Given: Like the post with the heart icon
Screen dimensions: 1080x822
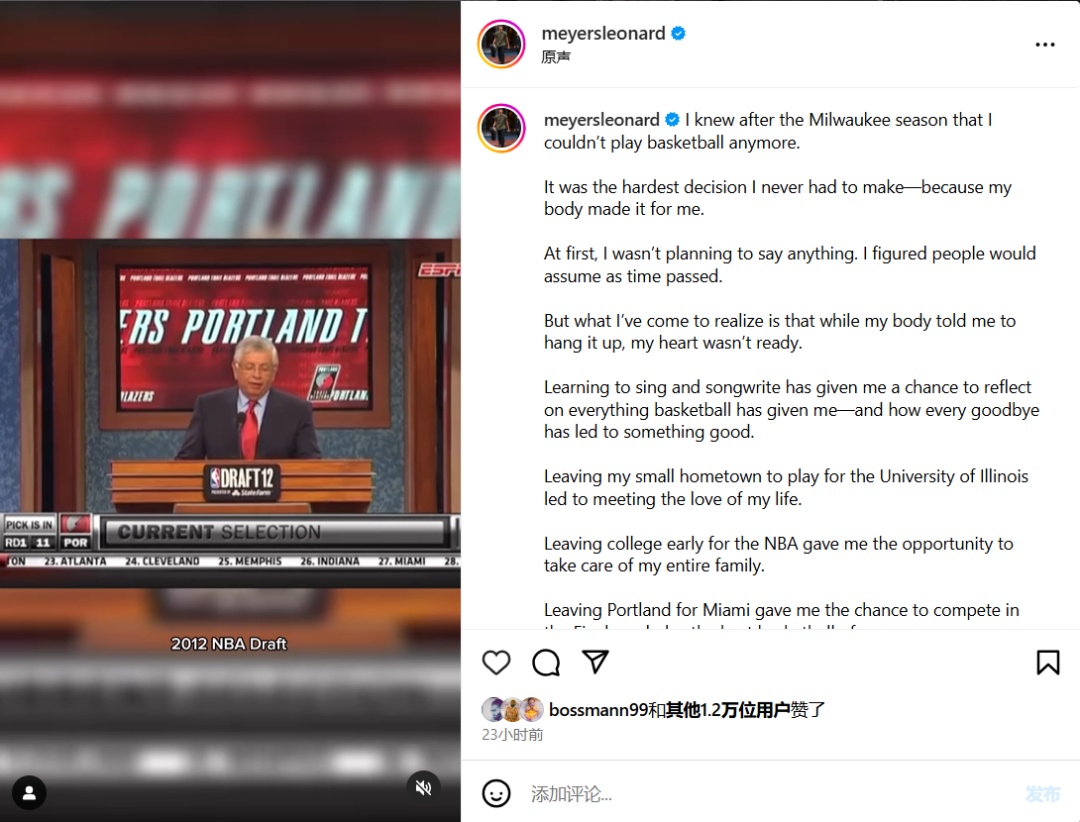Looking at the screenshot, I should pos(496,662).
